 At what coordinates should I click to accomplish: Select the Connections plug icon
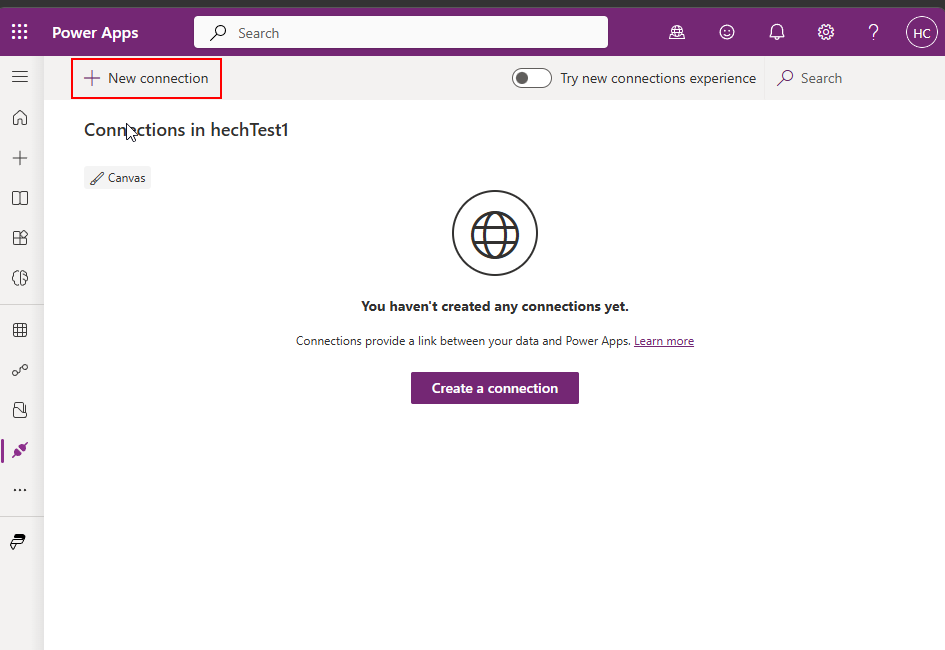[20, 450]
